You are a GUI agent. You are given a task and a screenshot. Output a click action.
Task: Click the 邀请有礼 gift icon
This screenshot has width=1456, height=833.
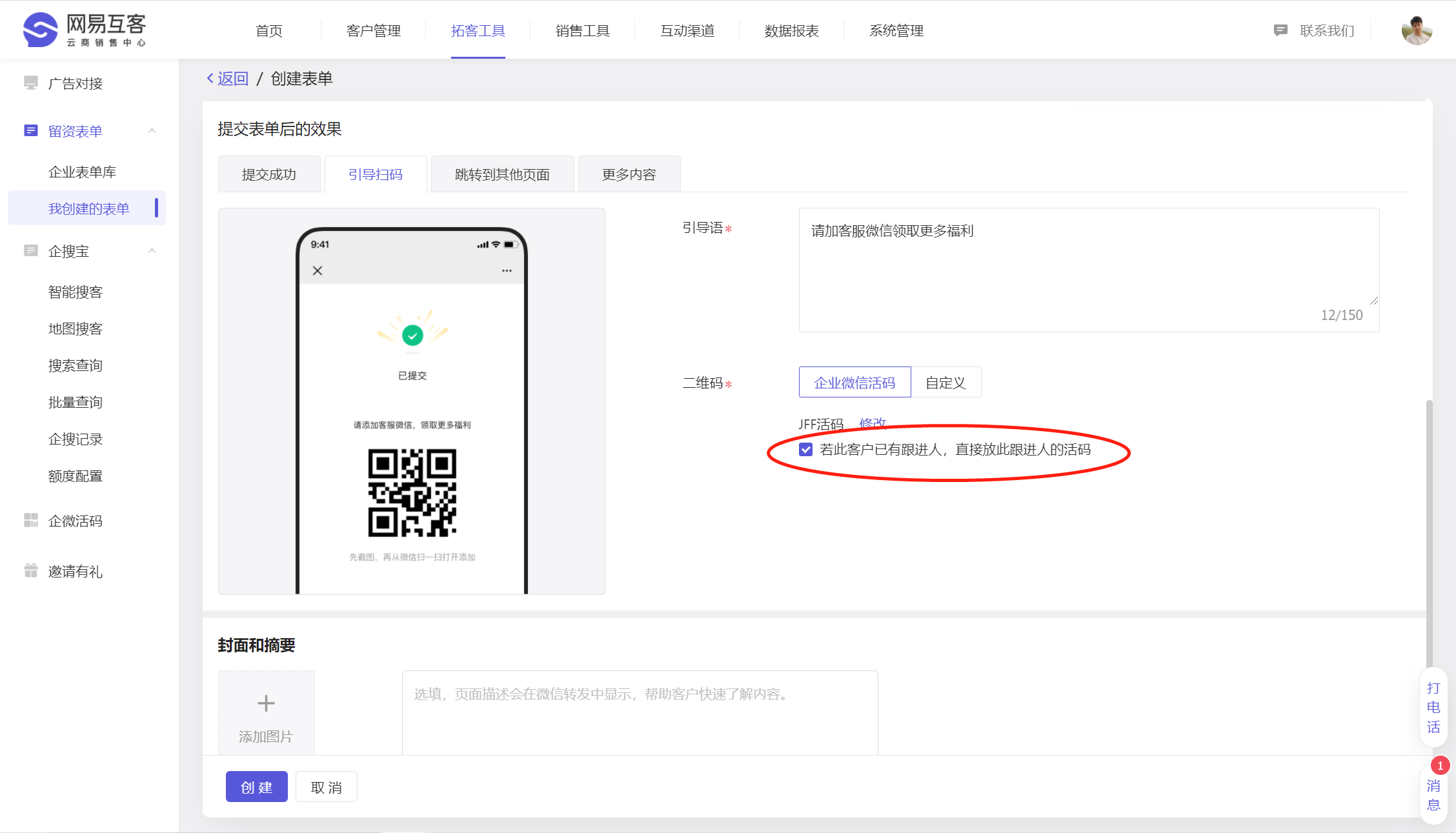(x=31, y=570)
